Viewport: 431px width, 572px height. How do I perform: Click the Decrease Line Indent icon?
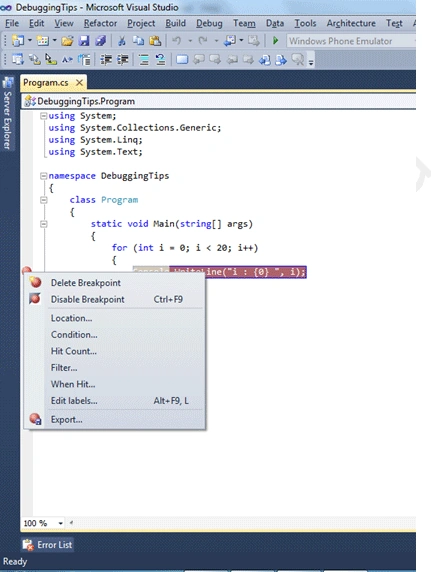(106, 59)
